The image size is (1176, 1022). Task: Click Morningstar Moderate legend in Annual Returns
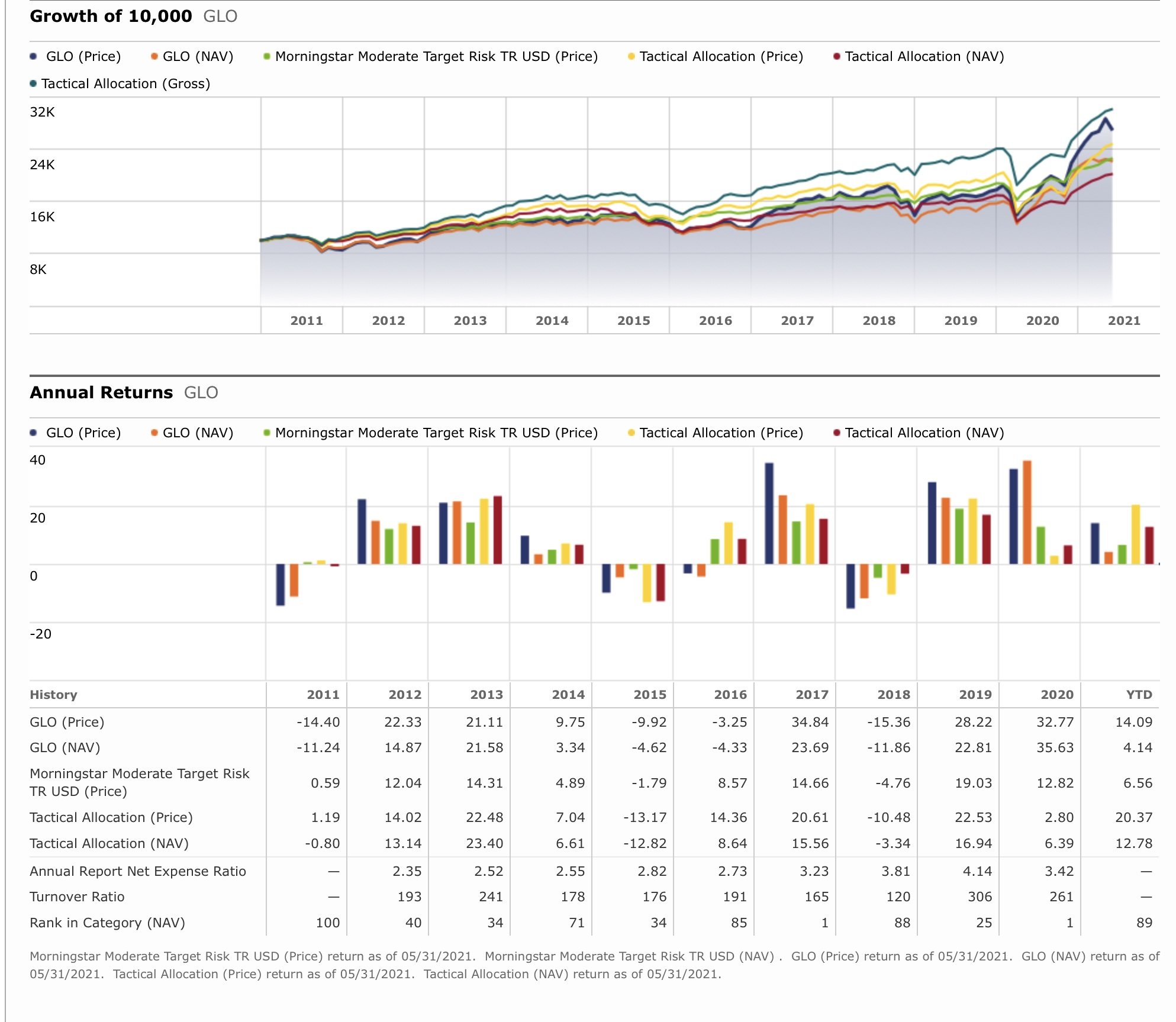click(x=436, y=433)
